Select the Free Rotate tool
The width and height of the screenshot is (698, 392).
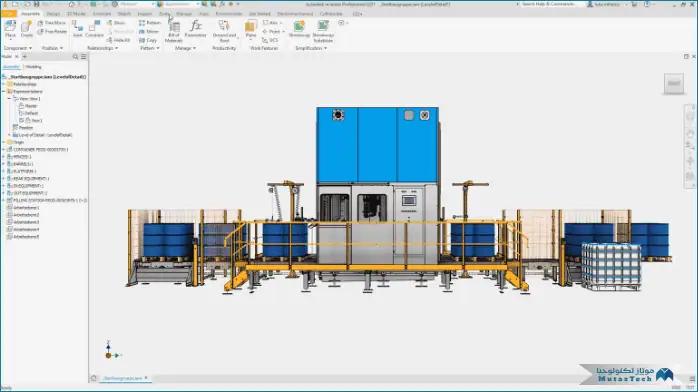coord(52,32)
